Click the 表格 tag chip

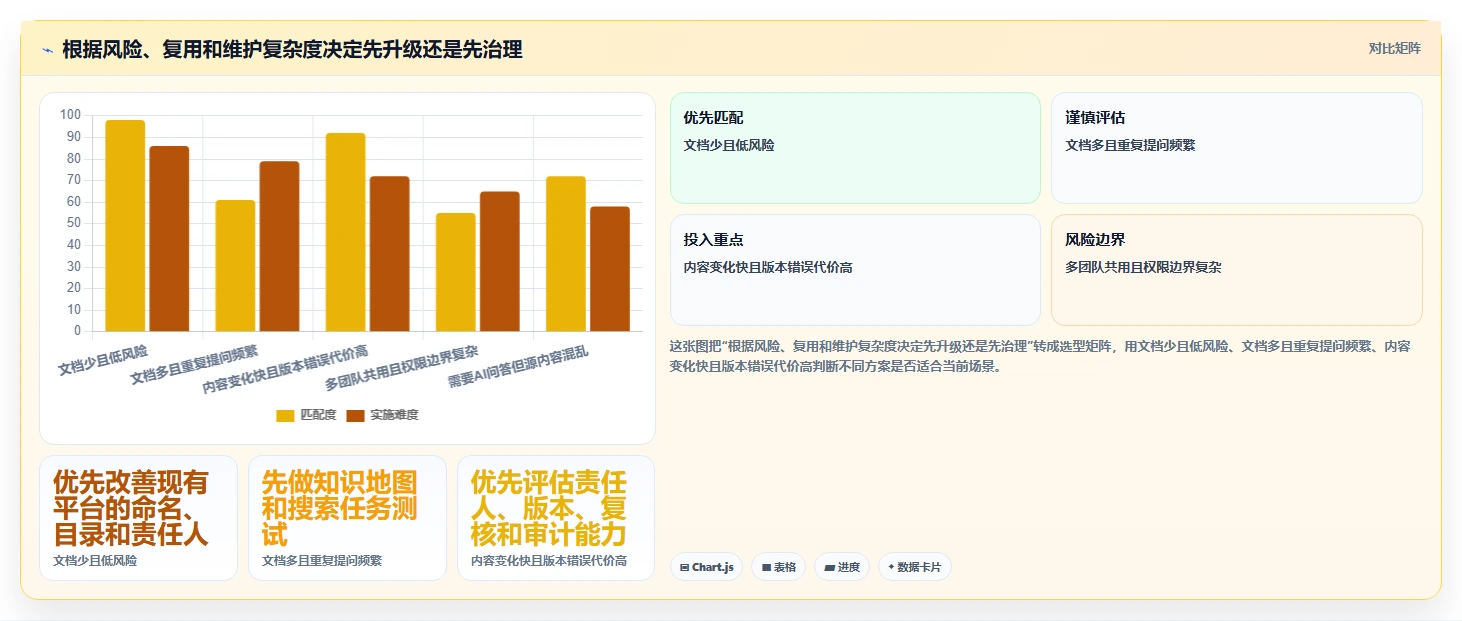(779, 567)
